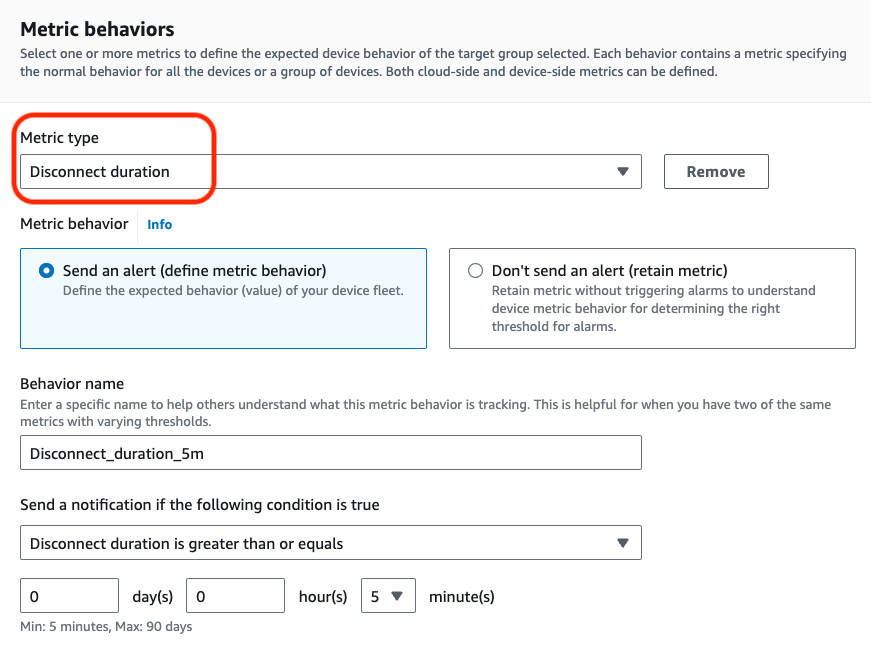Click the day(s) input field
Image resolution: width=871 pixels, height=658 pixels.
[x=69, y=595]
